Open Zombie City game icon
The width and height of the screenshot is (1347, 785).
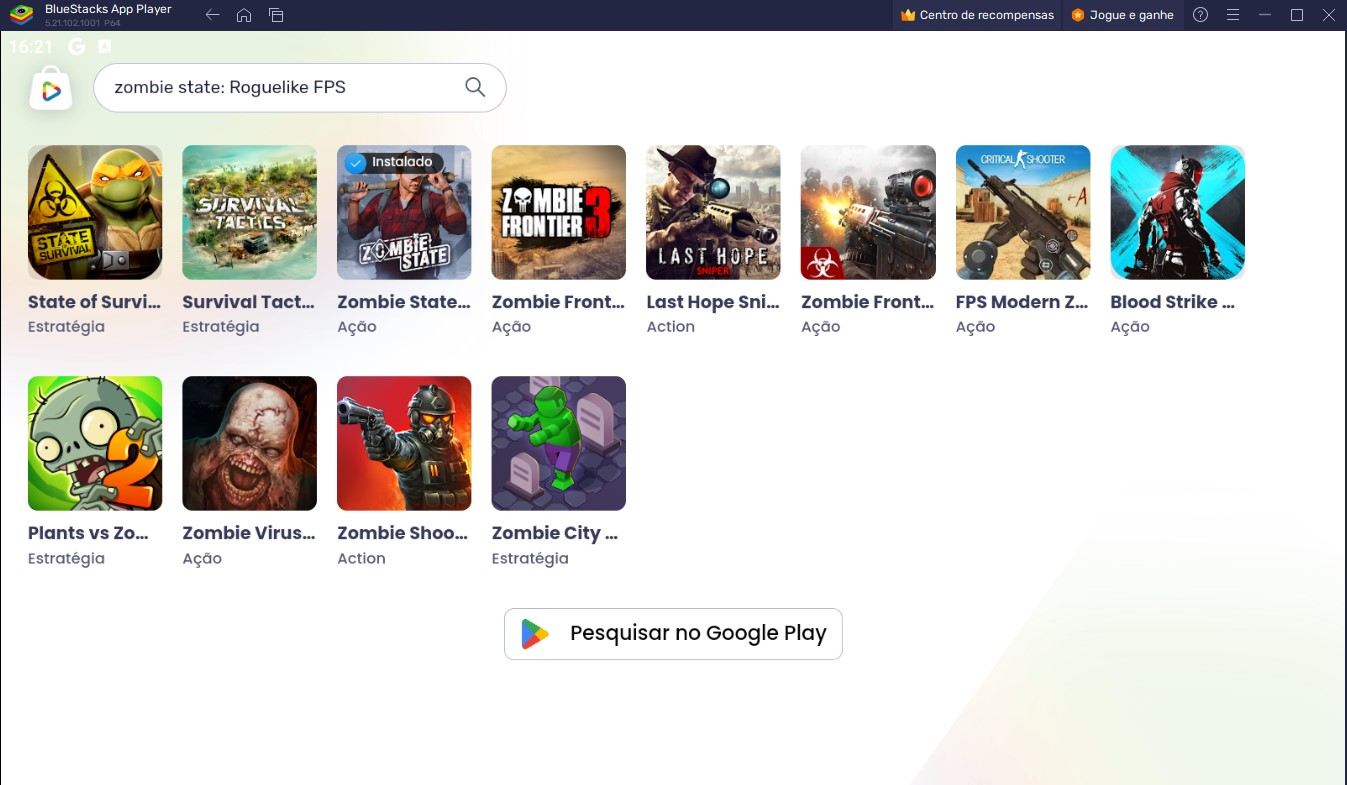tap(559, 443)
